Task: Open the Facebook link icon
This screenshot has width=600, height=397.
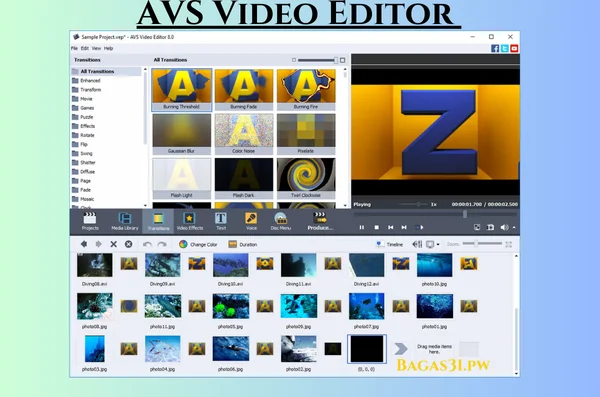Action: [x=495, y=48]
